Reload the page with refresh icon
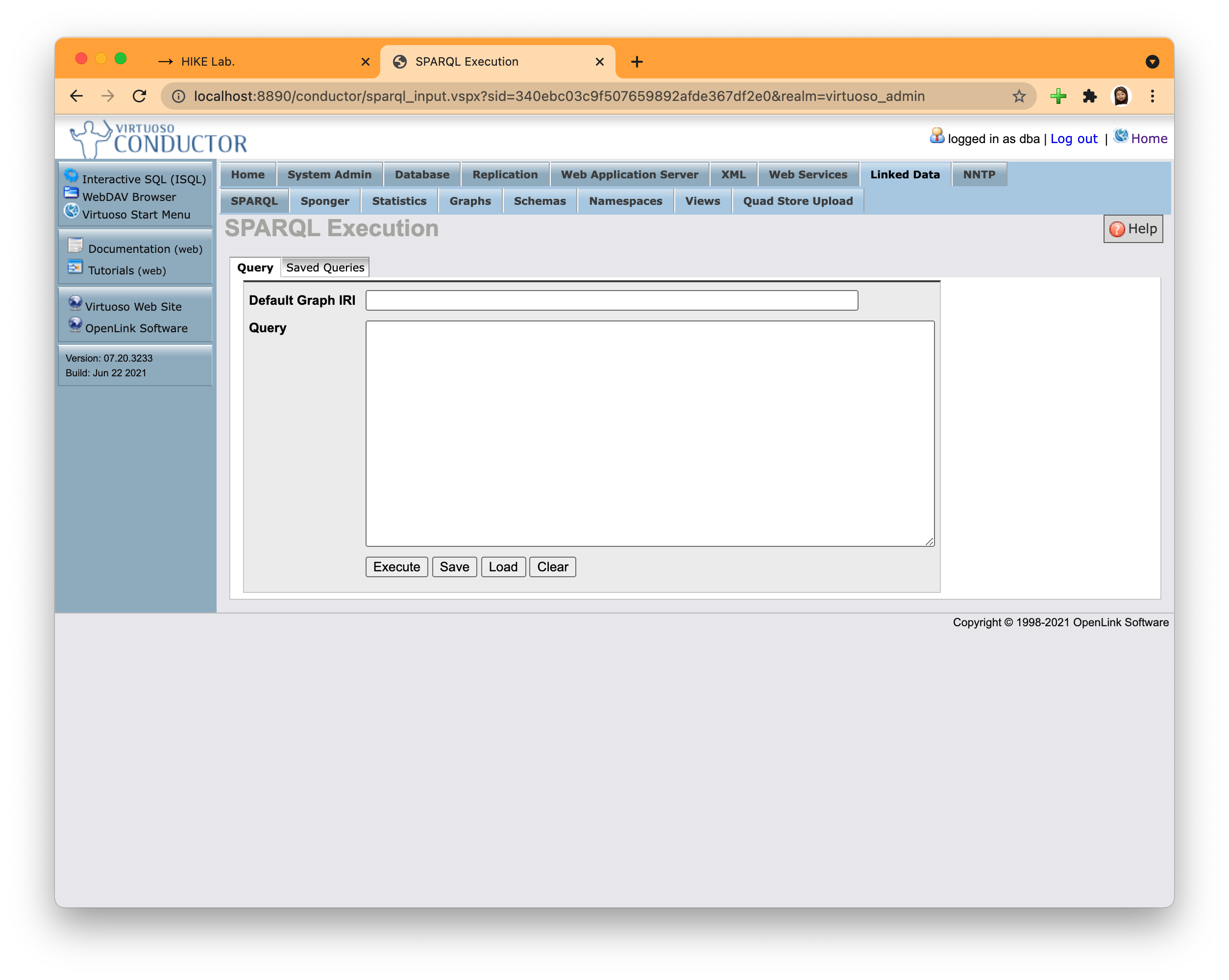The image size is (1229, 980). [139, 96]
